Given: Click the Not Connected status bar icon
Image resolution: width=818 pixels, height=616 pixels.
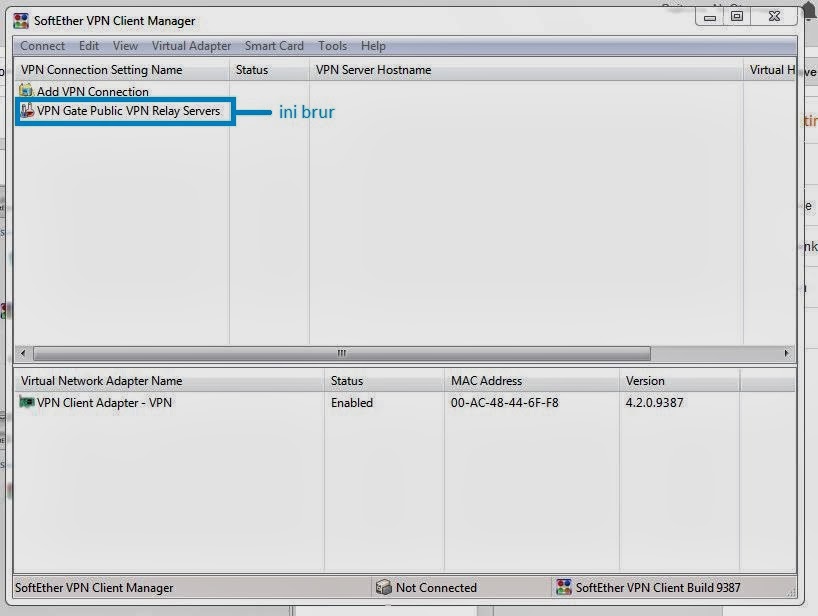Looking at the screenshot, I should pyautogui.click(x=383, y=587).
